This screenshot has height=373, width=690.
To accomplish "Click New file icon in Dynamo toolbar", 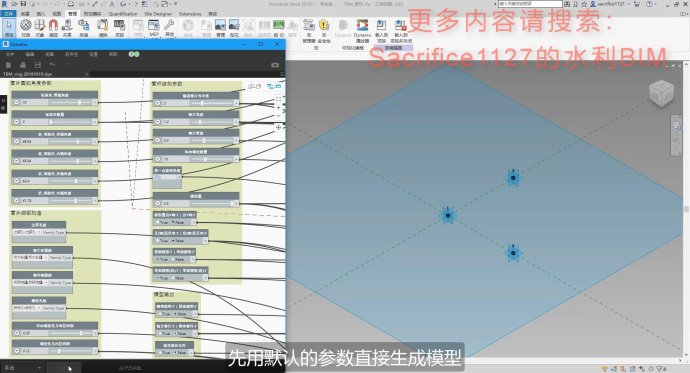I will (8, 65).
